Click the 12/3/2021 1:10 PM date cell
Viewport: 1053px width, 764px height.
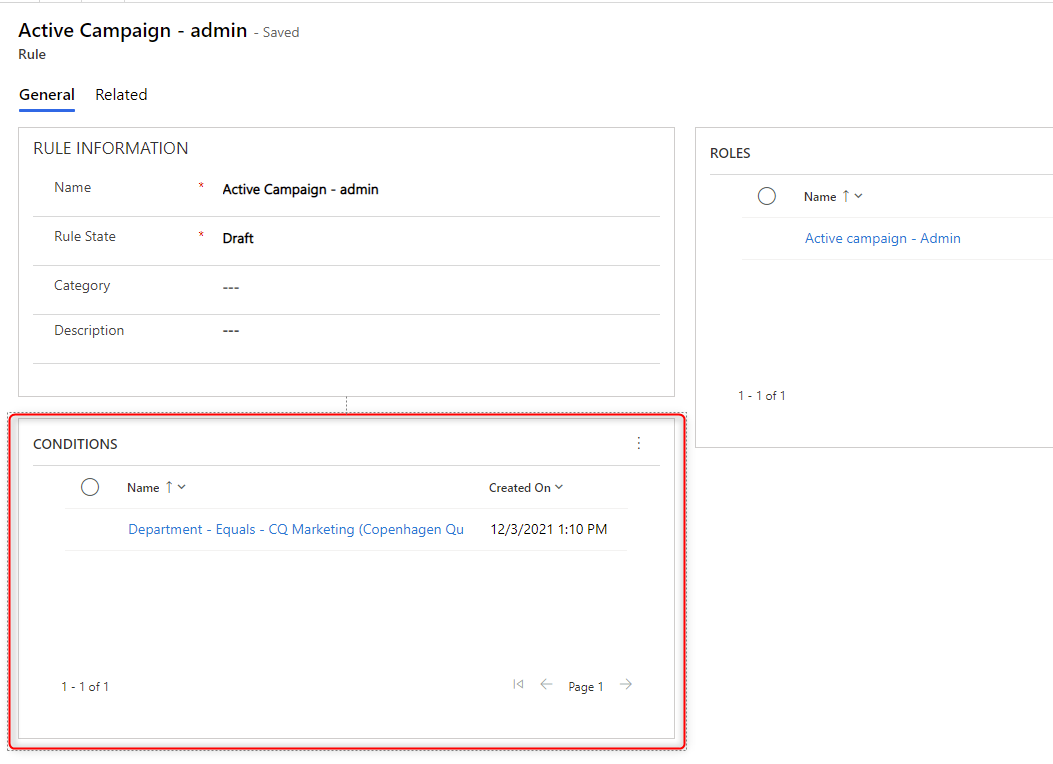coord(548,529)
